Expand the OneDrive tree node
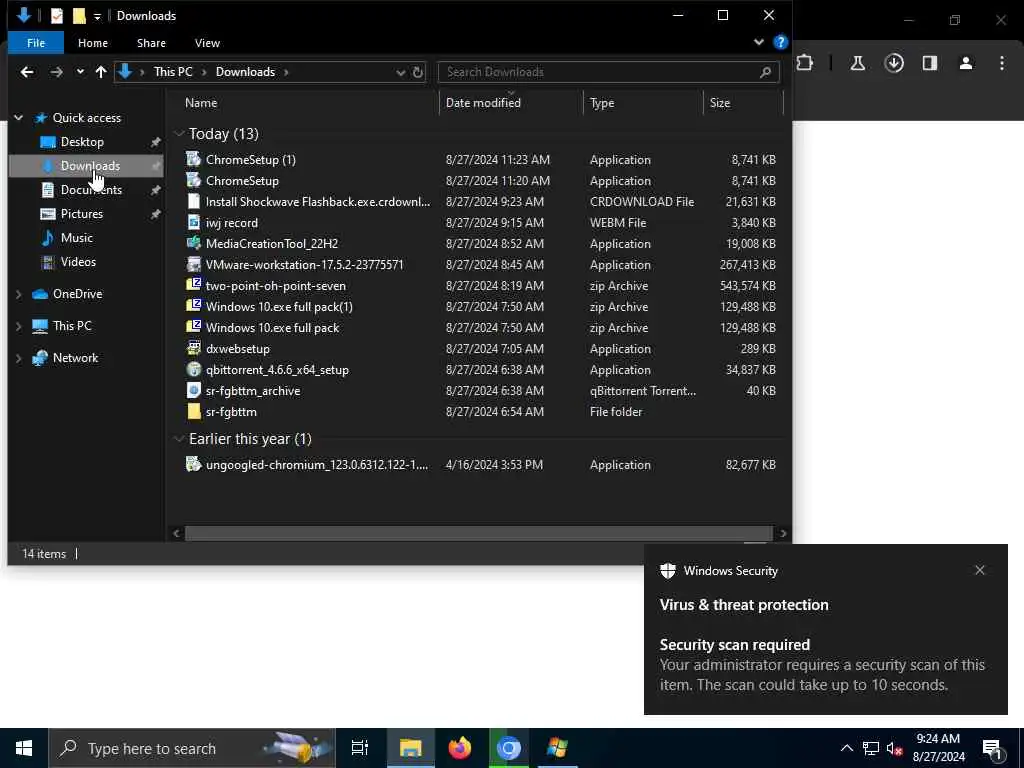 18,294
